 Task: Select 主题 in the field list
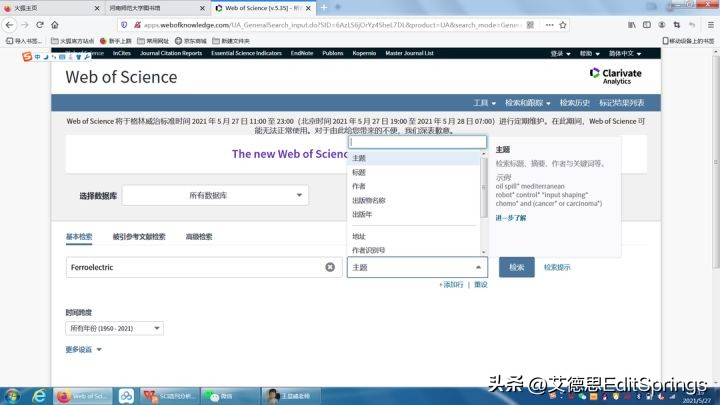tap(414, 158)
